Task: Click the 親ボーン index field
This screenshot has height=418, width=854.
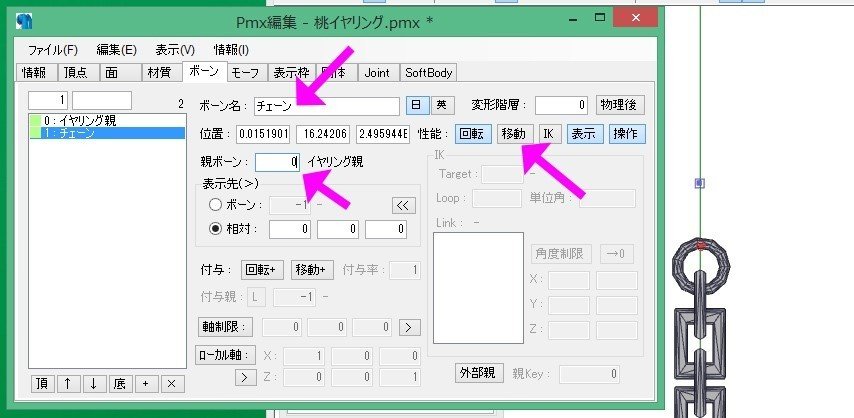Action: (277, 162)
